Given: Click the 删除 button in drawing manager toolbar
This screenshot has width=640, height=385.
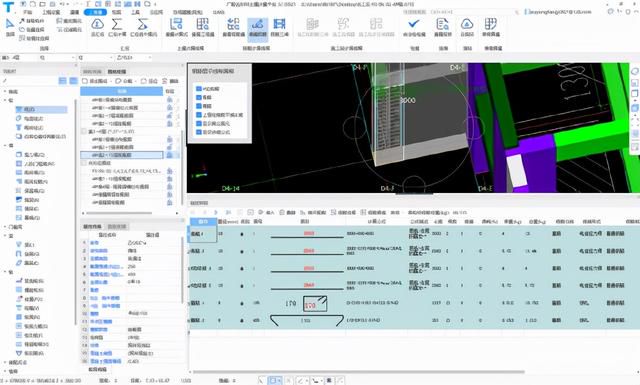Looking at the screenshot, I should (171, 81).
